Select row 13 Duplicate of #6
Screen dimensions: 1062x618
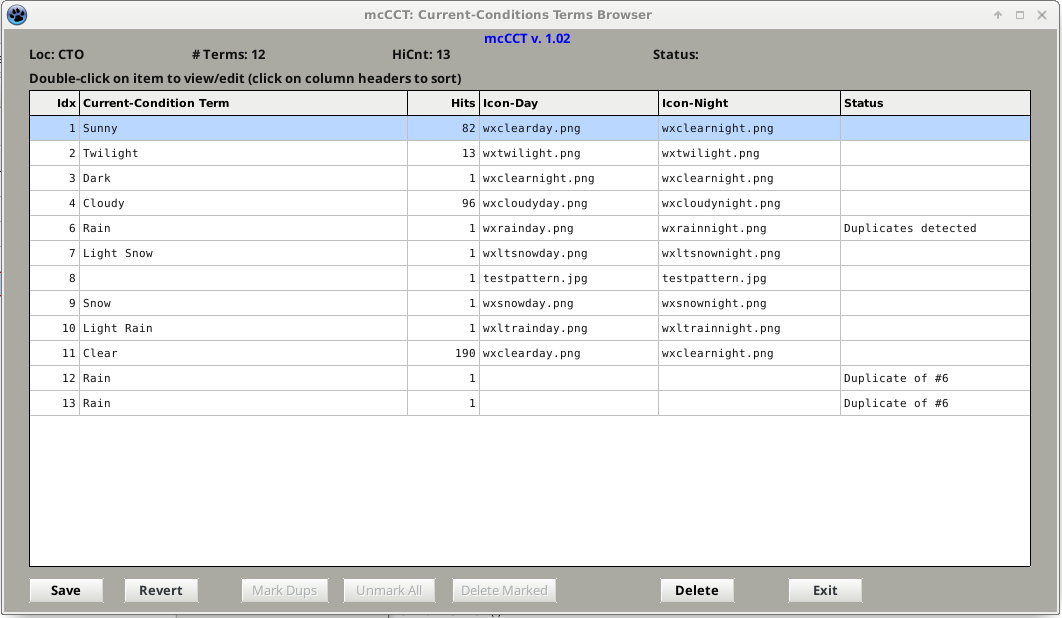pyautogui.click(x=243, y=403)
